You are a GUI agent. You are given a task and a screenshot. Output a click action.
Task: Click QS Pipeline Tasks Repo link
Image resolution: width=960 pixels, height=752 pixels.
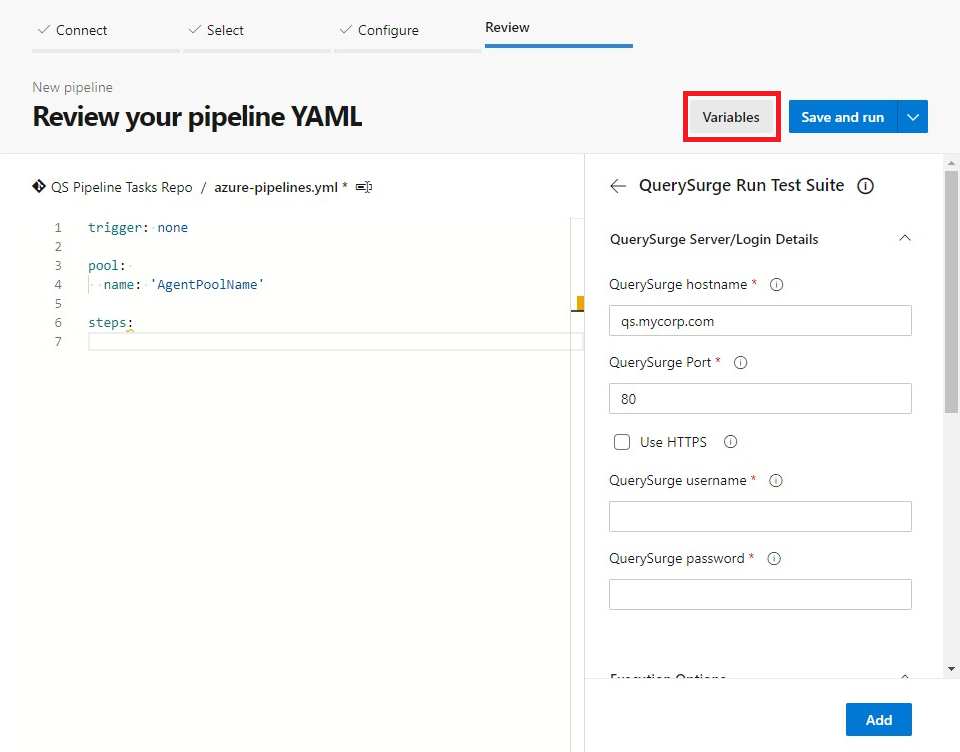[x=121, y=187]
